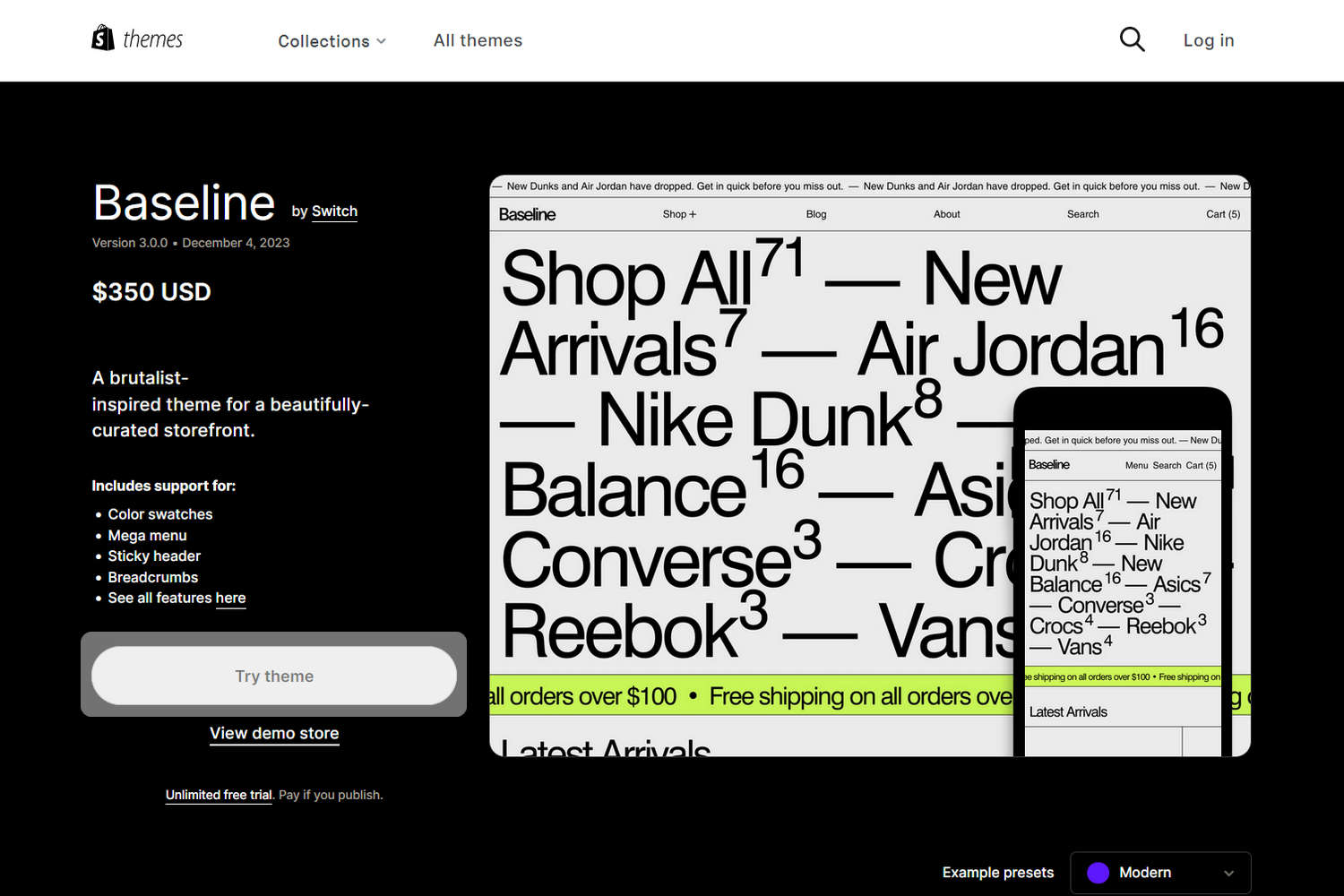Open View demo store
Viewport: 1344px width, 896px height.
(273, 733)
